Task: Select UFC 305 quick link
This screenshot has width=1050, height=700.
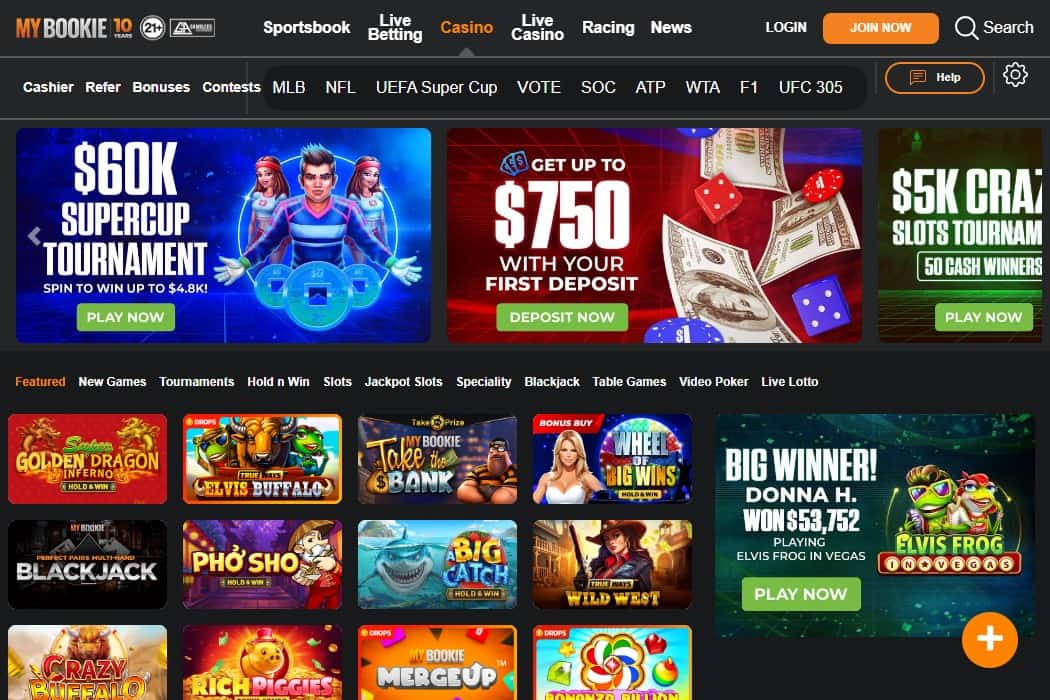Action: [x=810, y=88]
